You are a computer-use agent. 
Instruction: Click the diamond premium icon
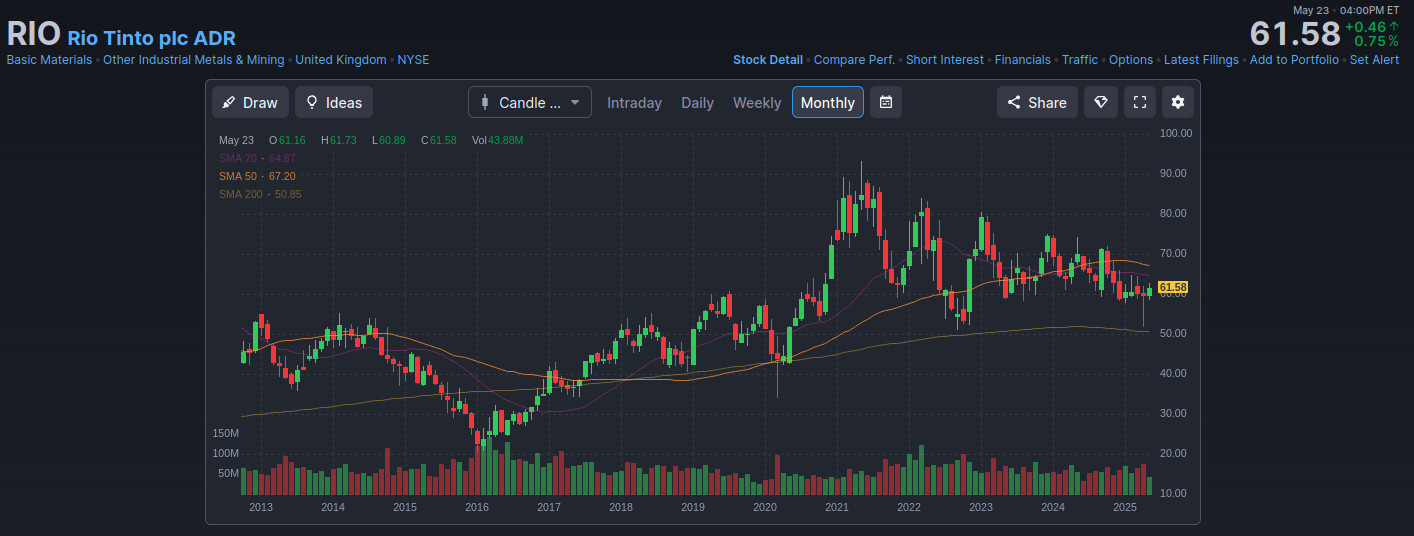1100,102
